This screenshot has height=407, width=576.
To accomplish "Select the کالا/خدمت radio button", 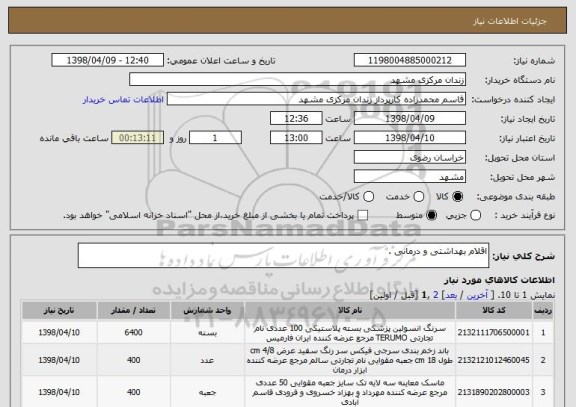I will [x=368, y=197].
